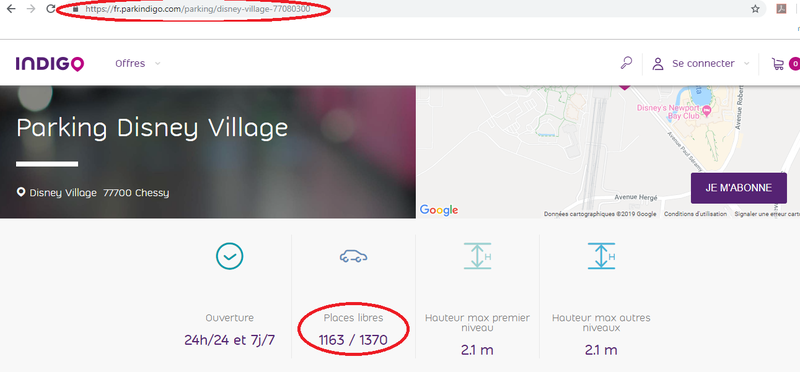
Task: Click Se connecter to log in
Action: click(x=703, y=64)
